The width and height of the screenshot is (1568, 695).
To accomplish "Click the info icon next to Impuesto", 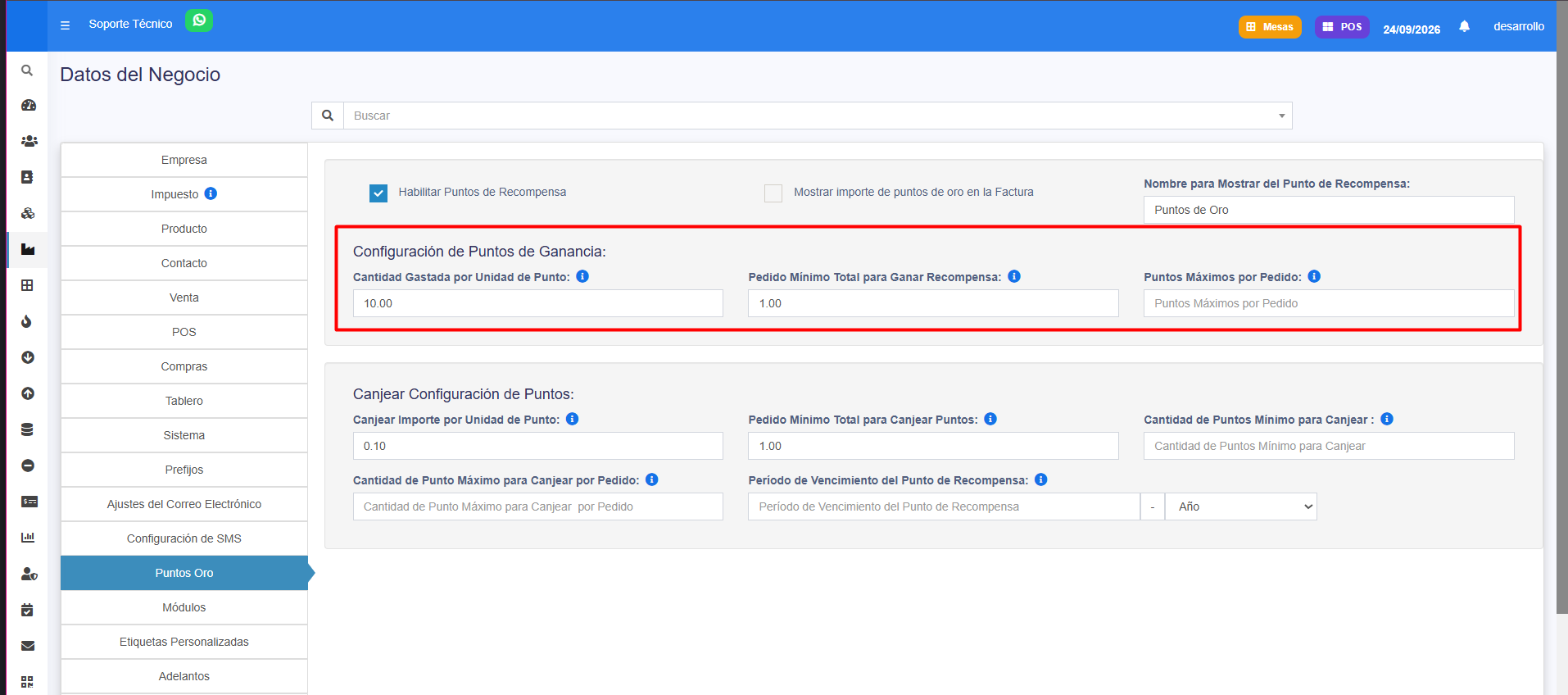I will click(x=211, y=193).
